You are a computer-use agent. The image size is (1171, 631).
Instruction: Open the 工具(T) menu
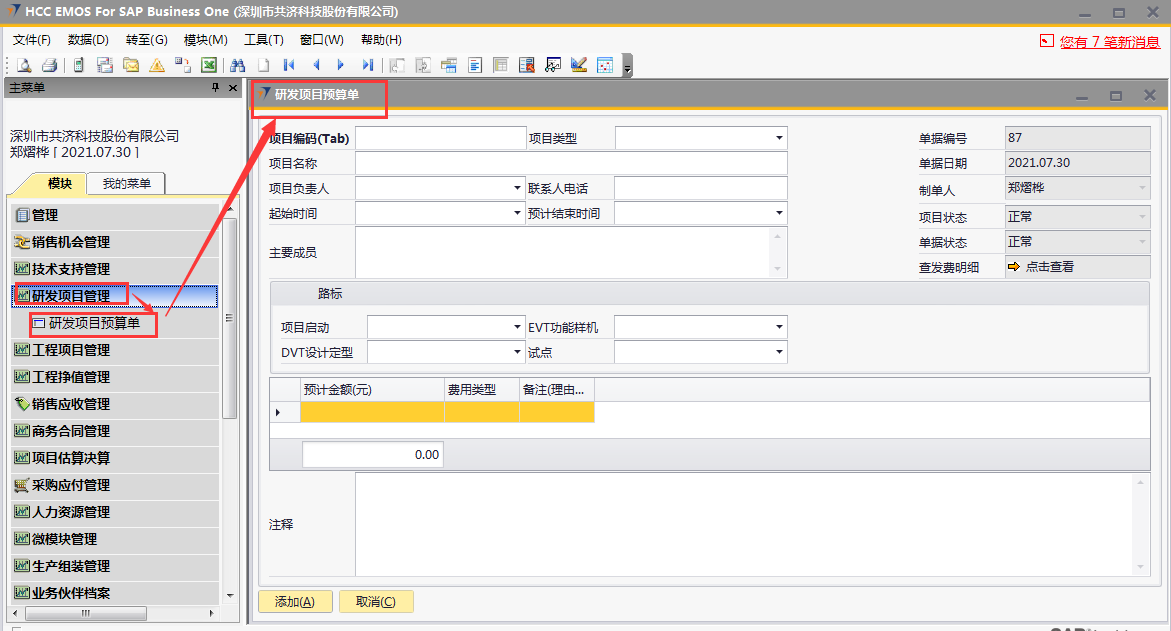pyautogui.click(x=264, y=40)
